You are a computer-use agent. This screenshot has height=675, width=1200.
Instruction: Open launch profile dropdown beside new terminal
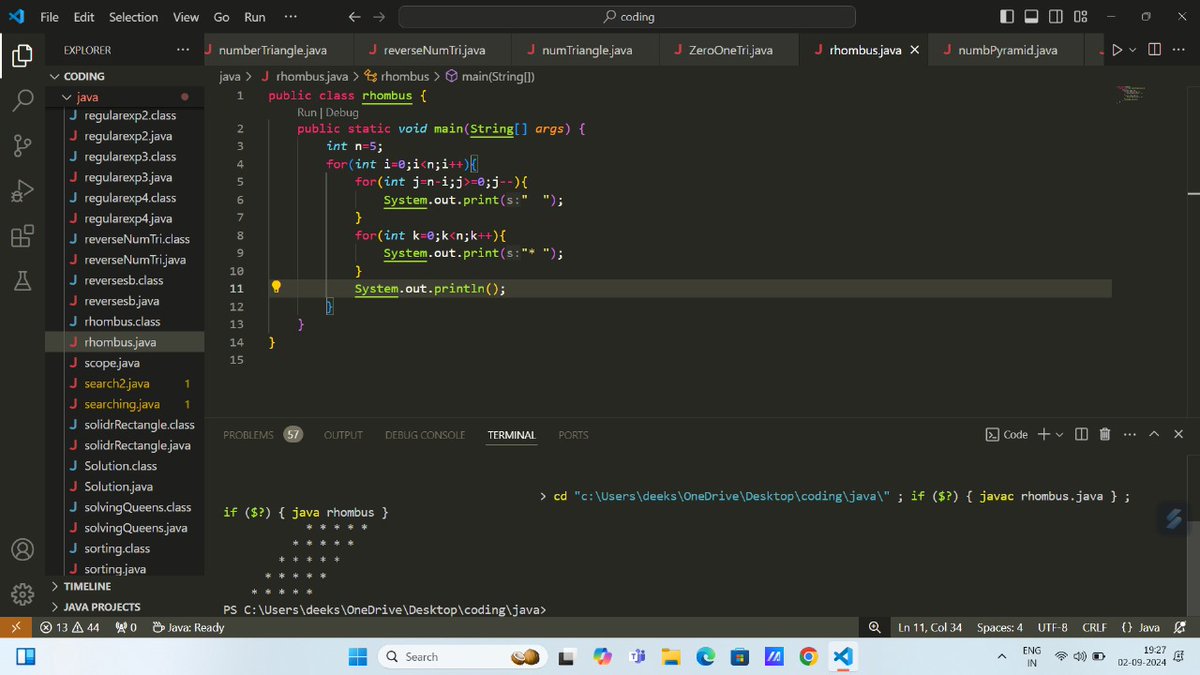1059,434
